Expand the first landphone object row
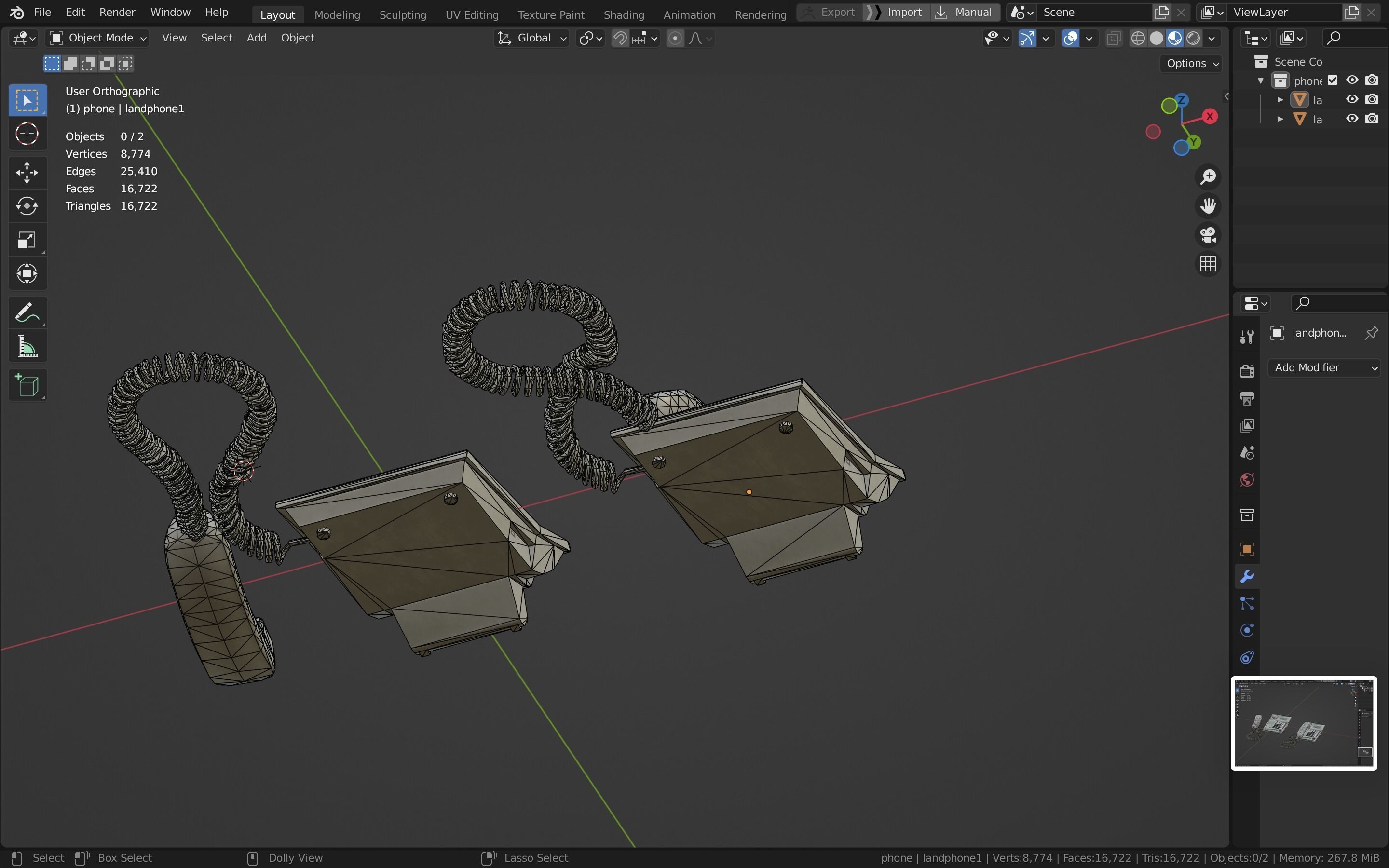1389x868 pixels. (1280, 99)
